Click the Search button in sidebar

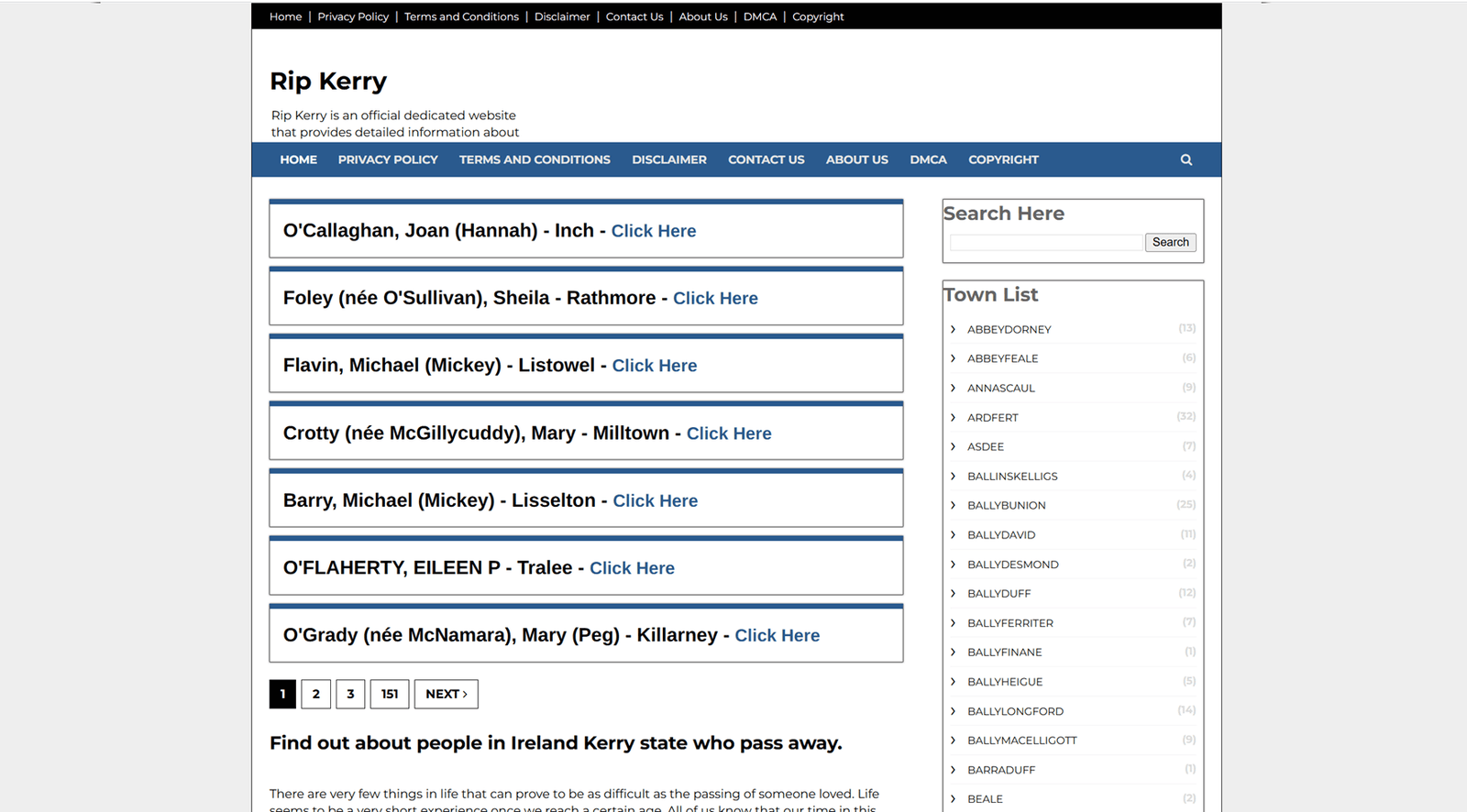tap(1170, 242)
